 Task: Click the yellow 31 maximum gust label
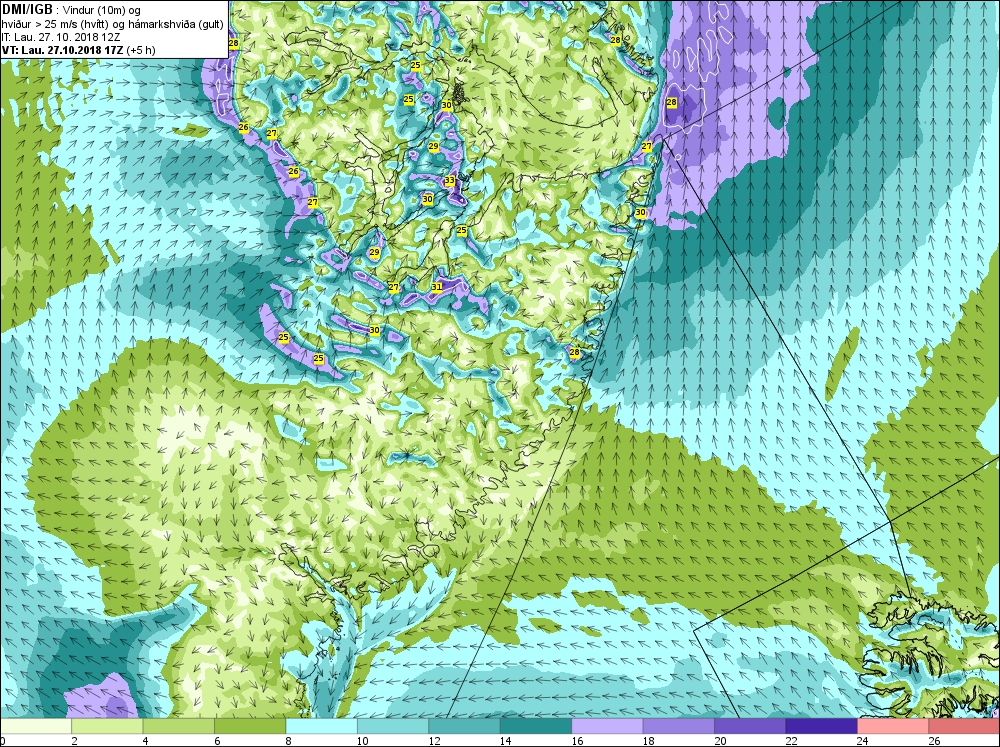tap(437, 287)
